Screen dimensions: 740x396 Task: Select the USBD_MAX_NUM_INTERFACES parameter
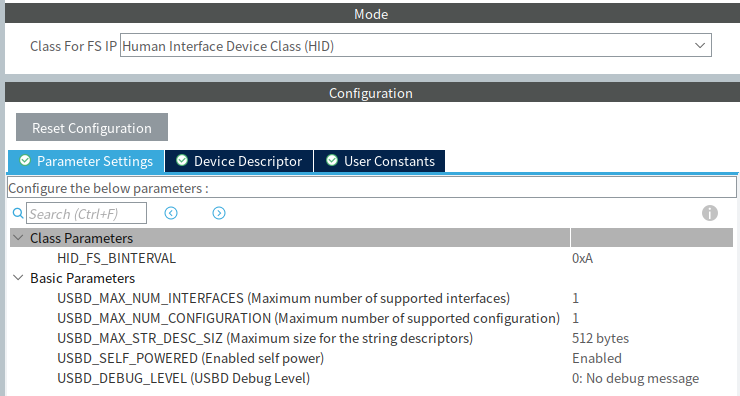point(283,298)
